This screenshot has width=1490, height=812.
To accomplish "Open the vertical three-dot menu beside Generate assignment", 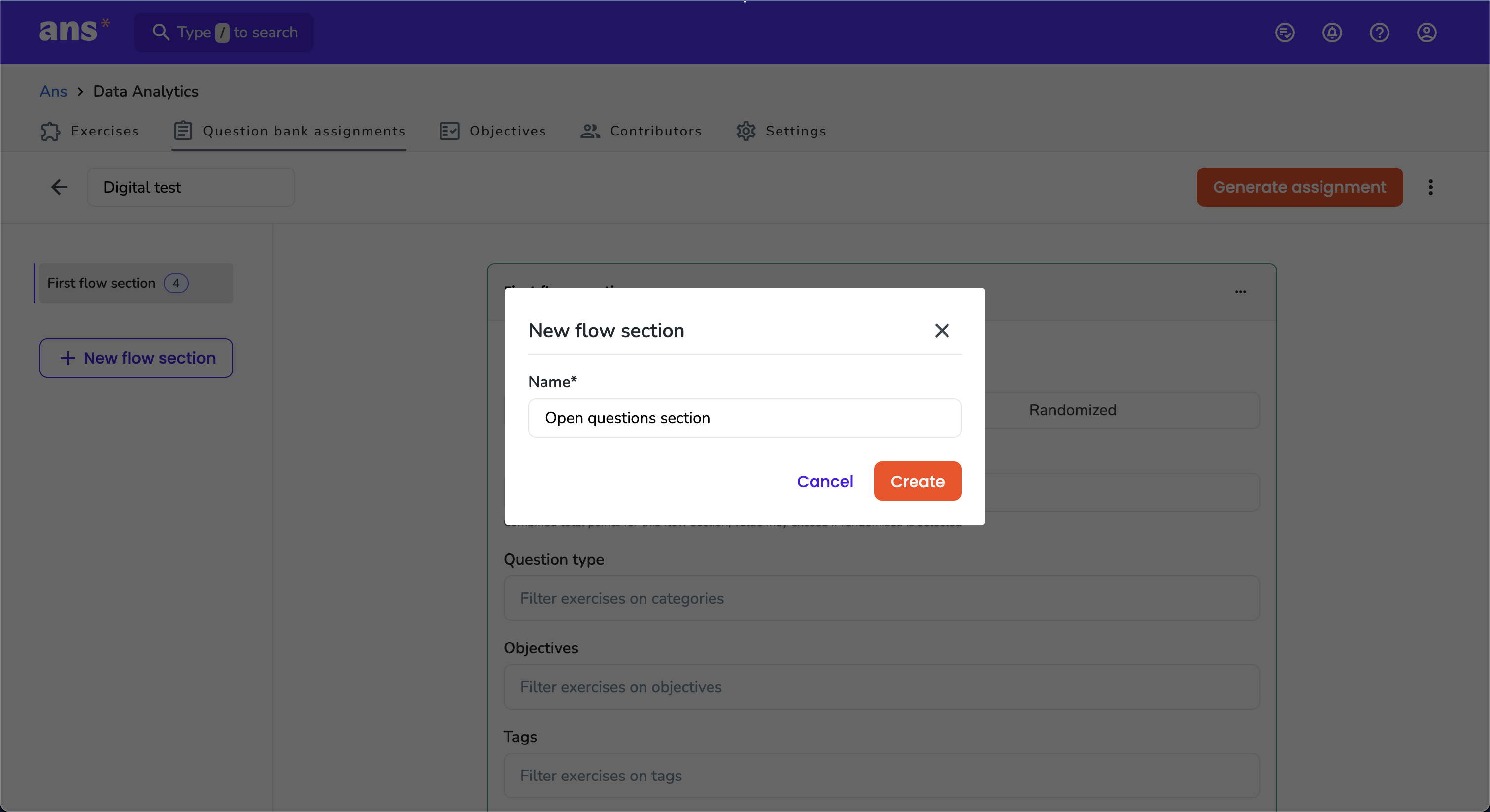I will pos(1430,187).
